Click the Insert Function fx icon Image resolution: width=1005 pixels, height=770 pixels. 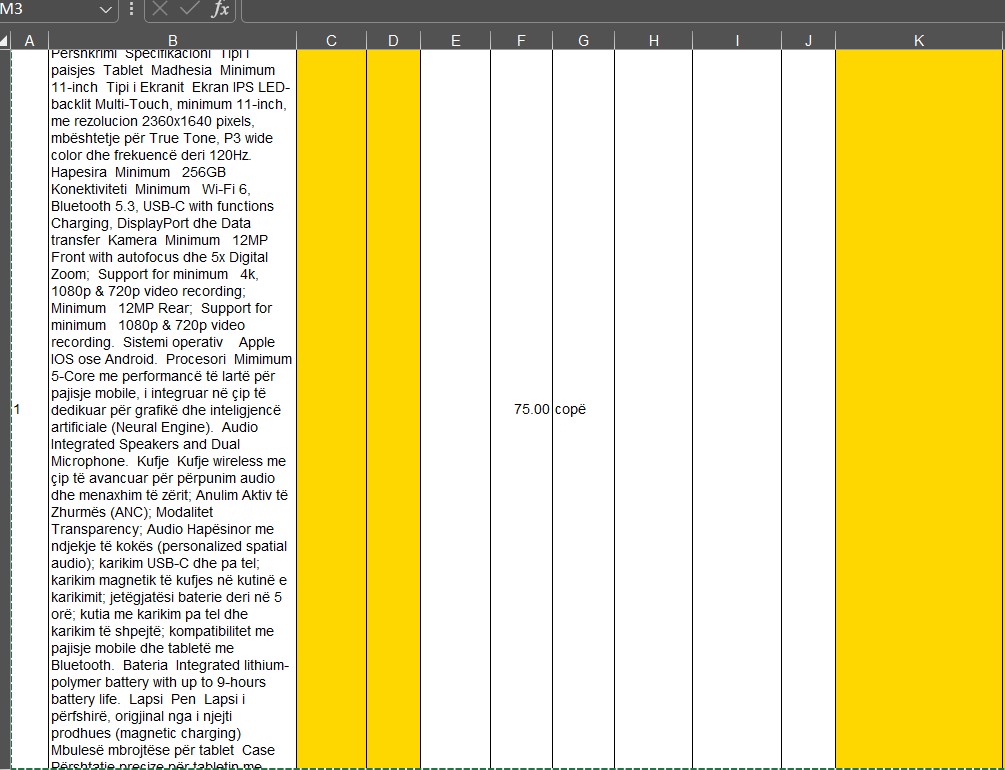pos(220,9)
